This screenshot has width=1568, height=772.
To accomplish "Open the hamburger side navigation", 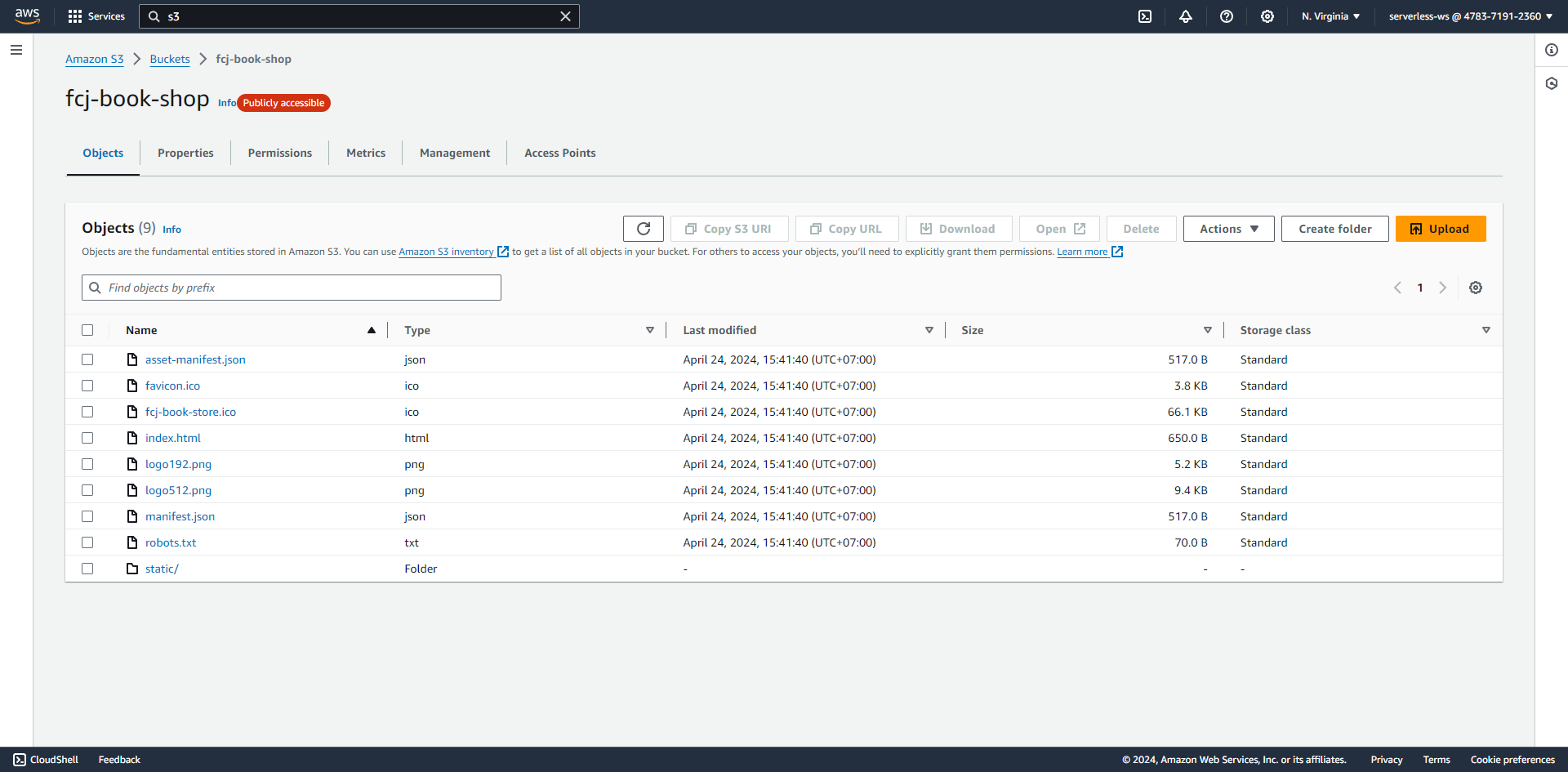I will tap(16, 50).
